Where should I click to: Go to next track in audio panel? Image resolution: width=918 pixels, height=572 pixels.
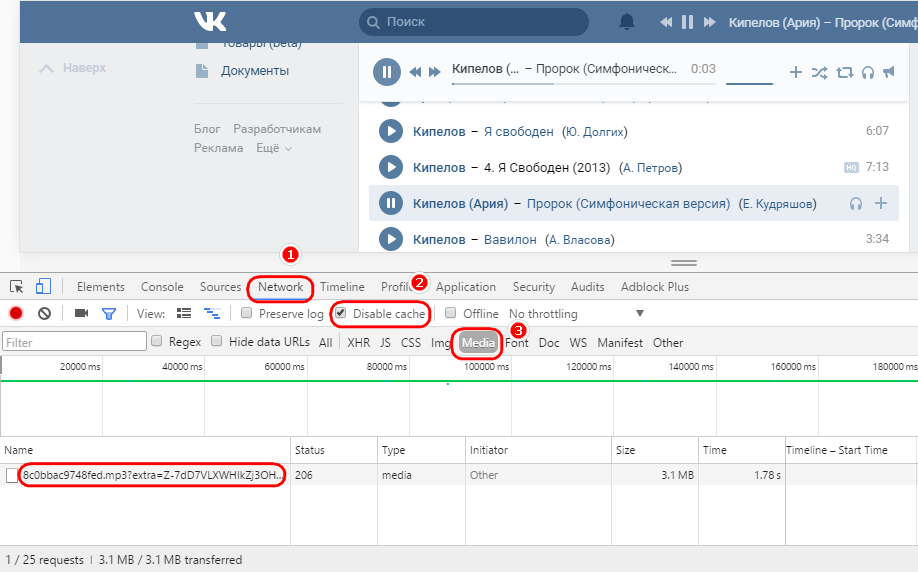(434, 72)
